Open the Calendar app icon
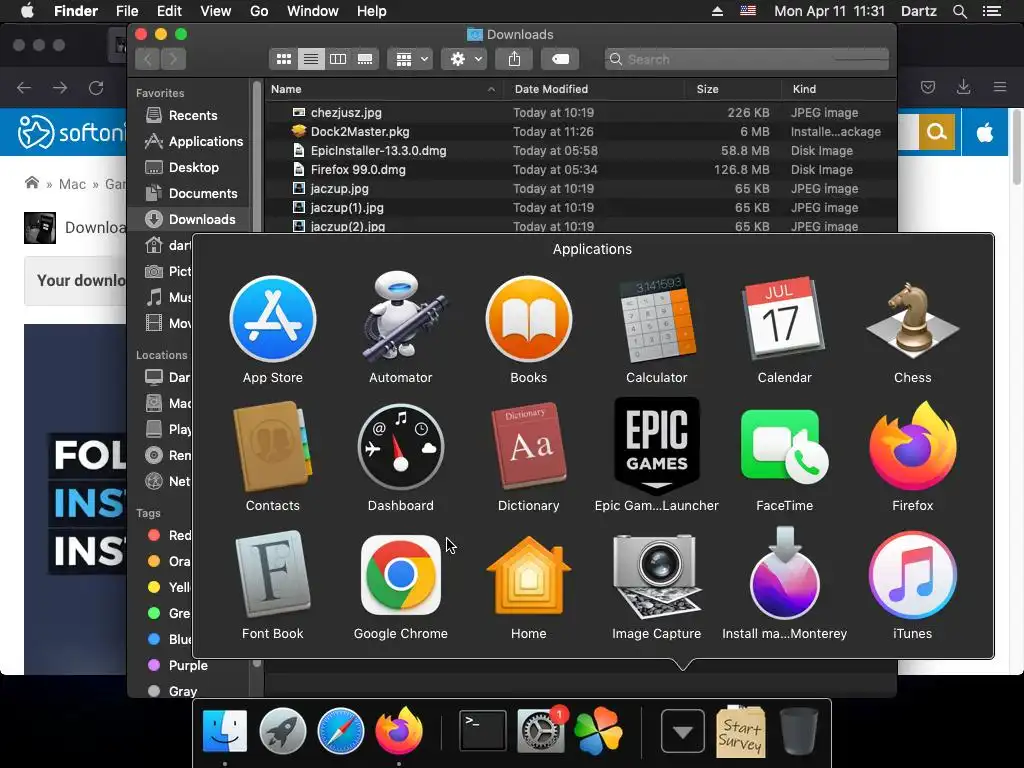This screenshot has height=768, width=1024. tap(784, 319)
